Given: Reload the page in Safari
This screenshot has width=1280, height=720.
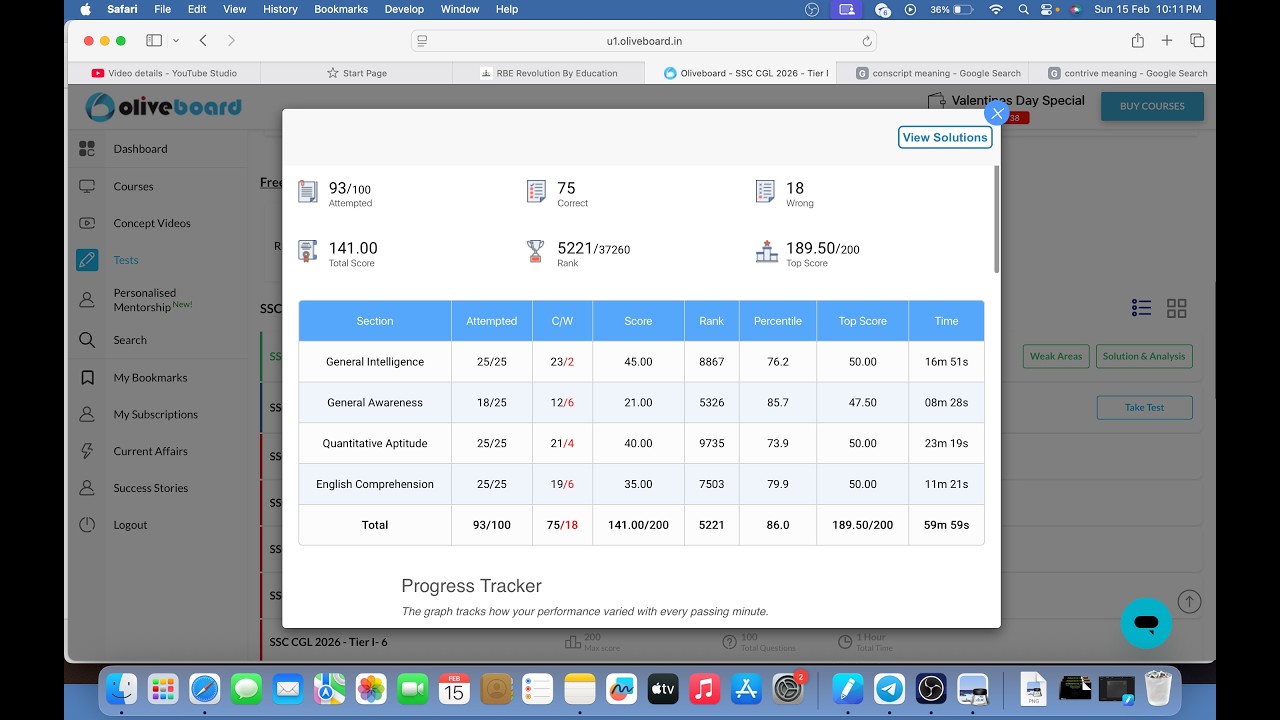Looking at the screenshot, I should point(867,41).
